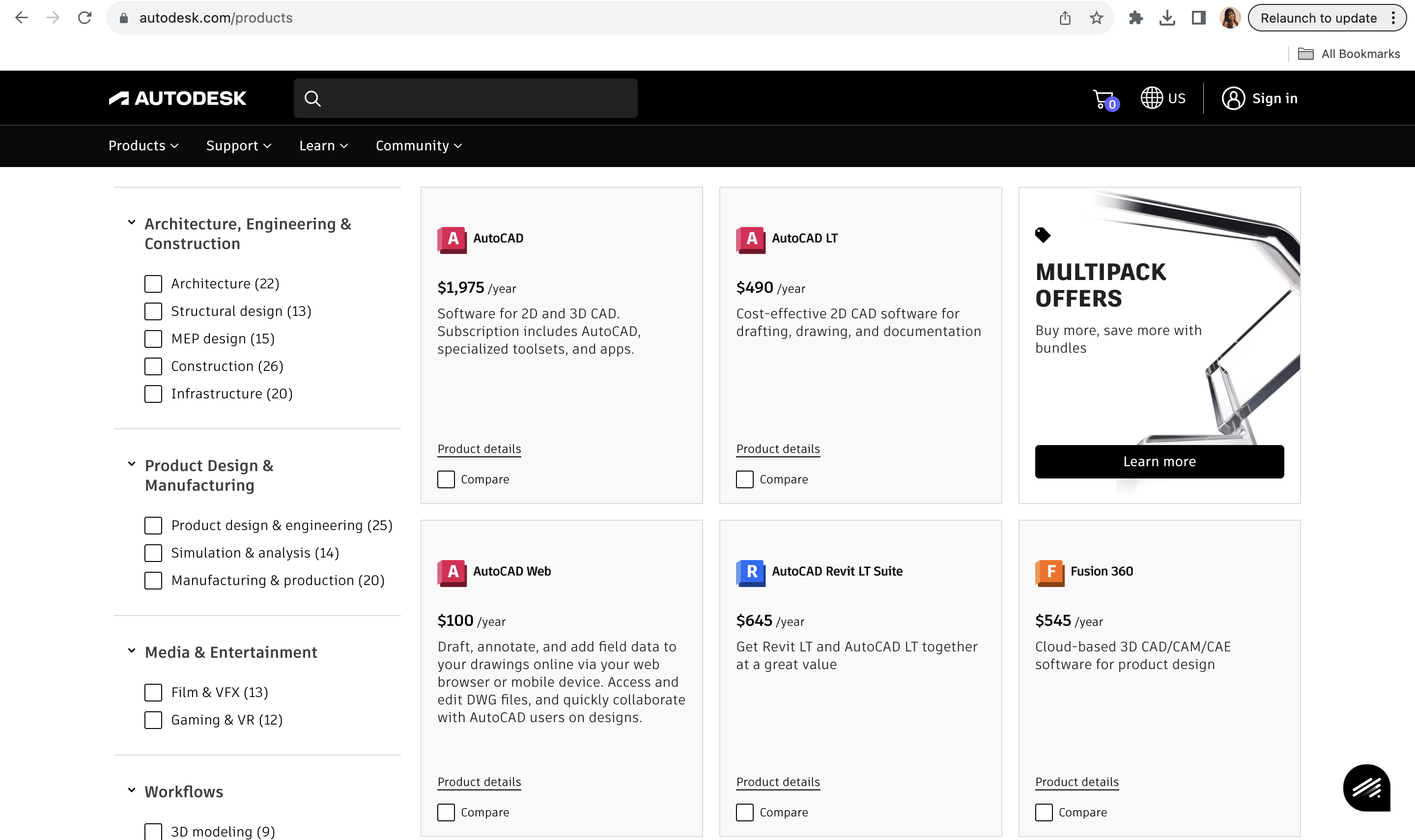The height and width of the screenshot is (840, 1415).
Task: Collapse the Media & Entertainment section
Action: click(131, 651)
